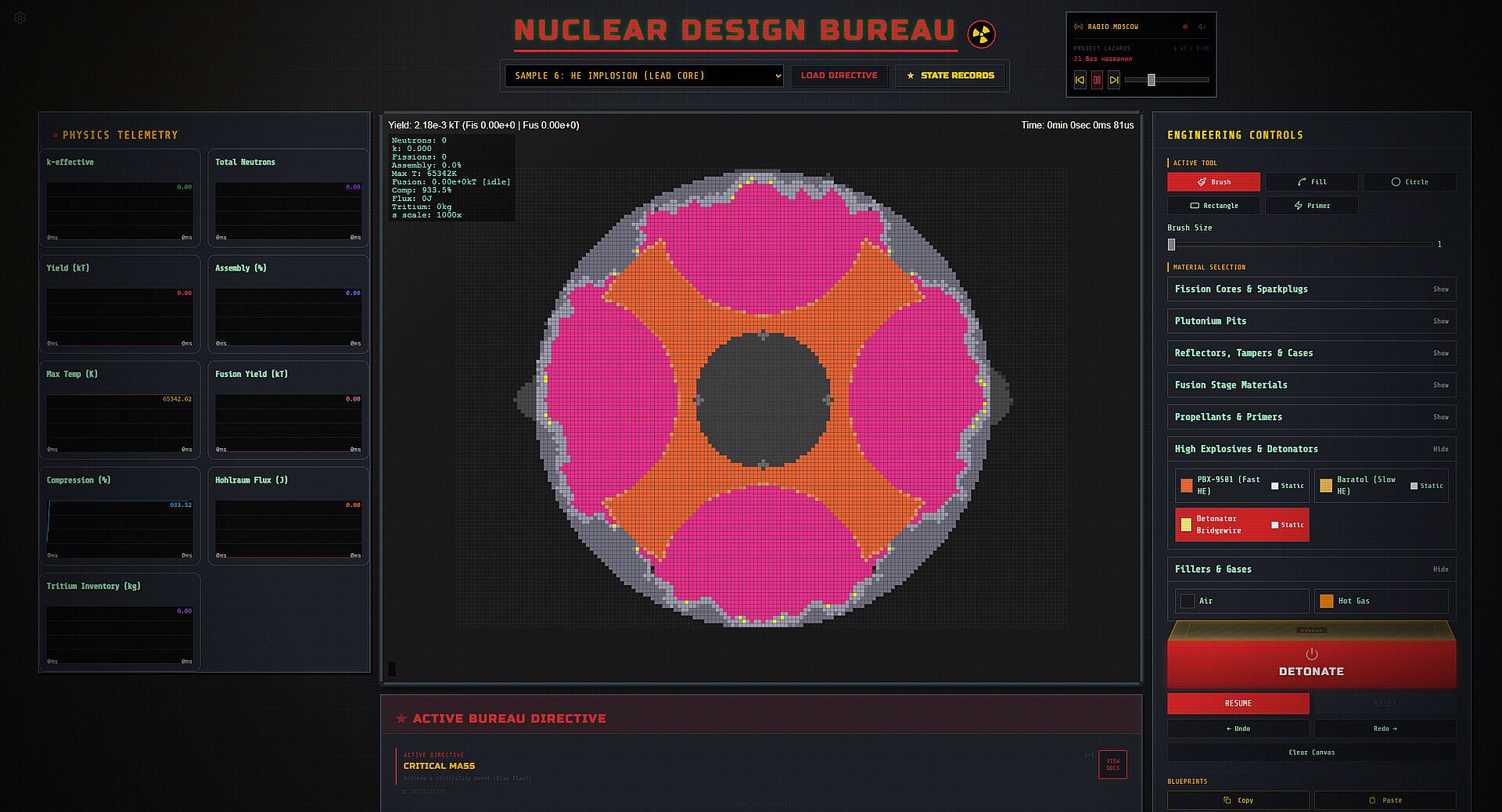
Task: Click the Brush Size slider handle
Action: 1172,245
